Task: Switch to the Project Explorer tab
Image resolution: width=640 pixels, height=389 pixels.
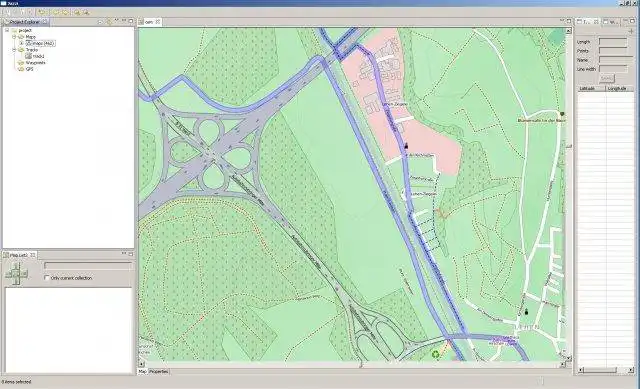Action: (24, 22)
